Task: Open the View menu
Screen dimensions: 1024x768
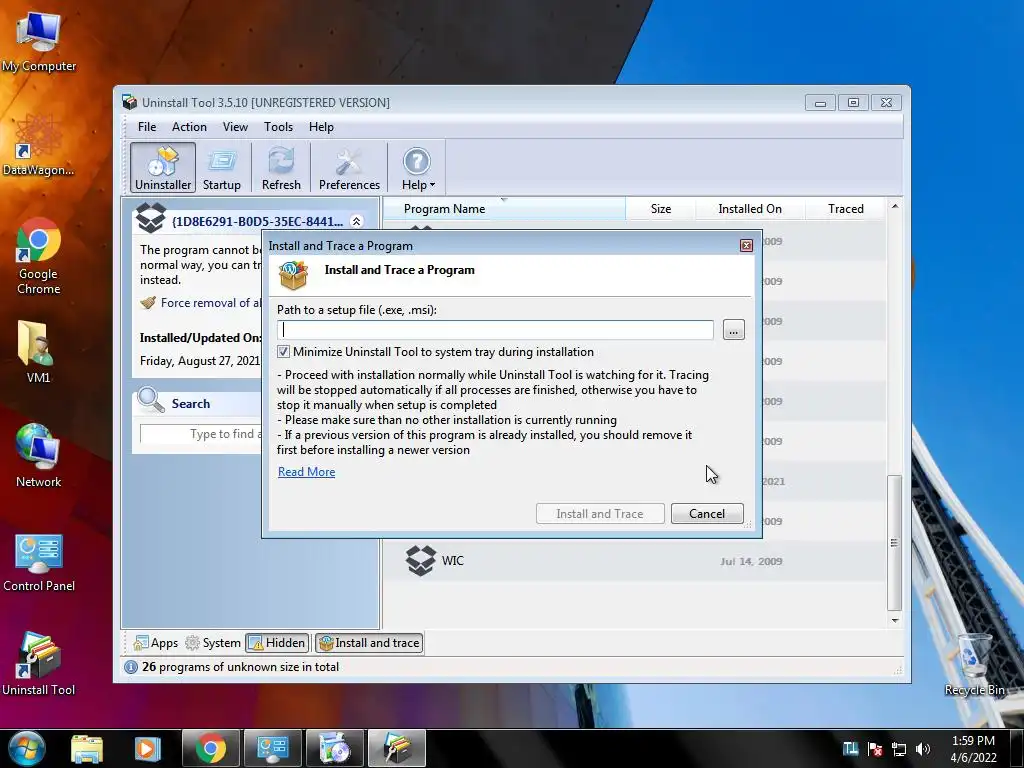Action: click(235, 127)
